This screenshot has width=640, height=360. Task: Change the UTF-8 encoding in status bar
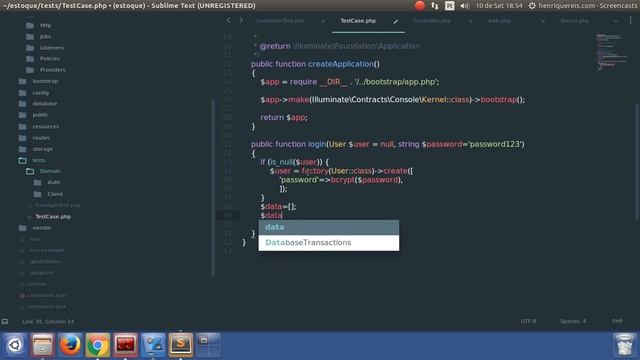(x=528, y=321)
